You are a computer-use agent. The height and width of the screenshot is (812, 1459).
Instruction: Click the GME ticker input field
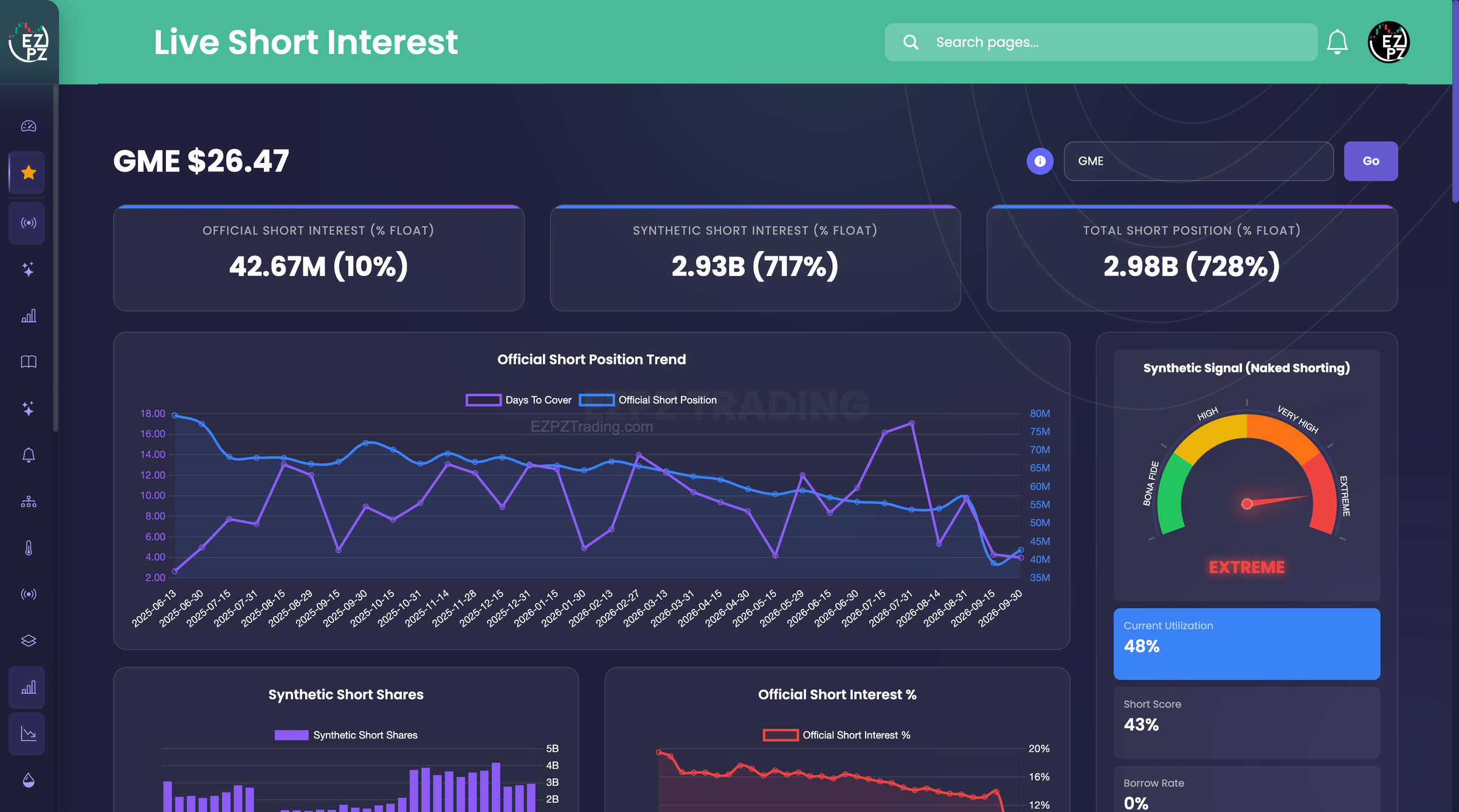(1198, 161)
